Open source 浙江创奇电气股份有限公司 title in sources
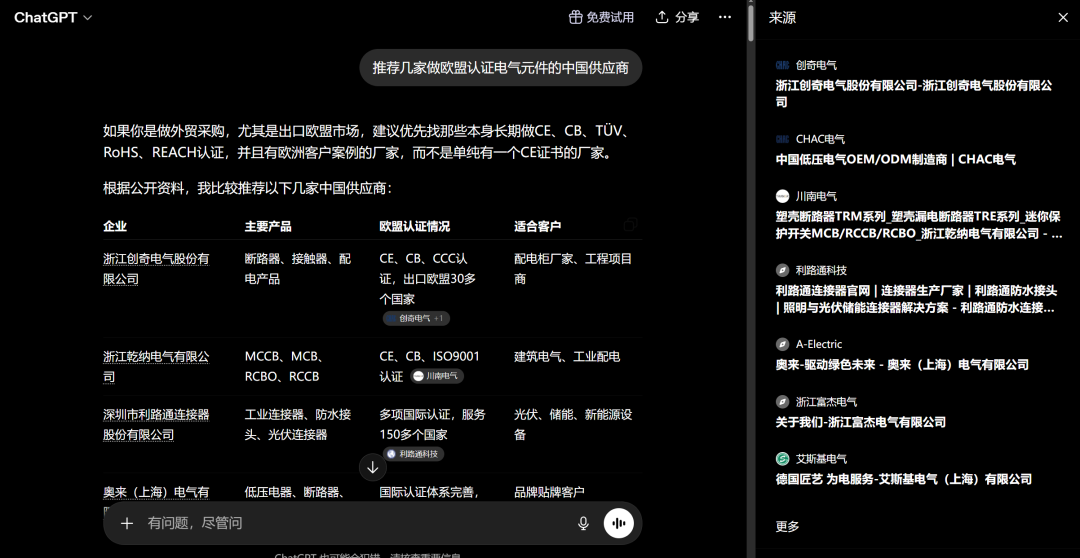The height and width of the screenshot is (558, 1080). pyautogui.click(x=914, y=94)
